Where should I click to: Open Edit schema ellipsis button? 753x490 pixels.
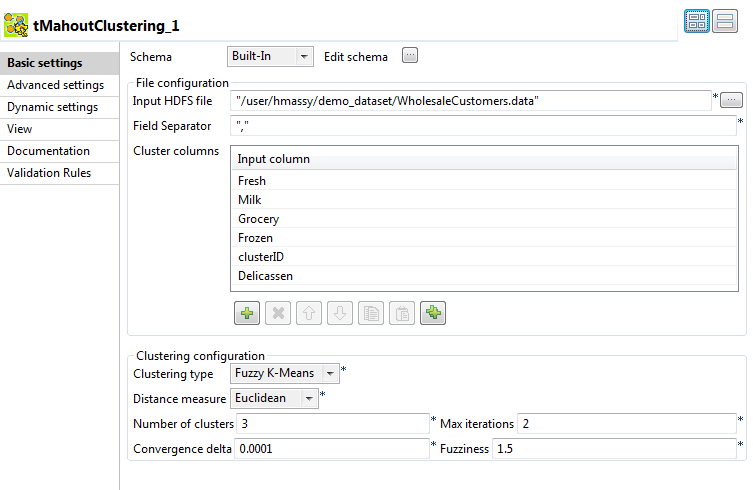click(410, 56)
